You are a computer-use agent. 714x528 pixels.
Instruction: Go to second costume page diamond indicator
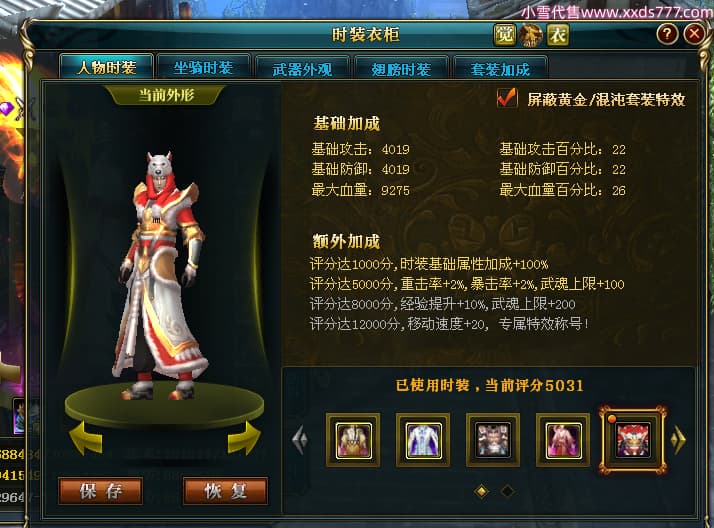click(507, 491)
